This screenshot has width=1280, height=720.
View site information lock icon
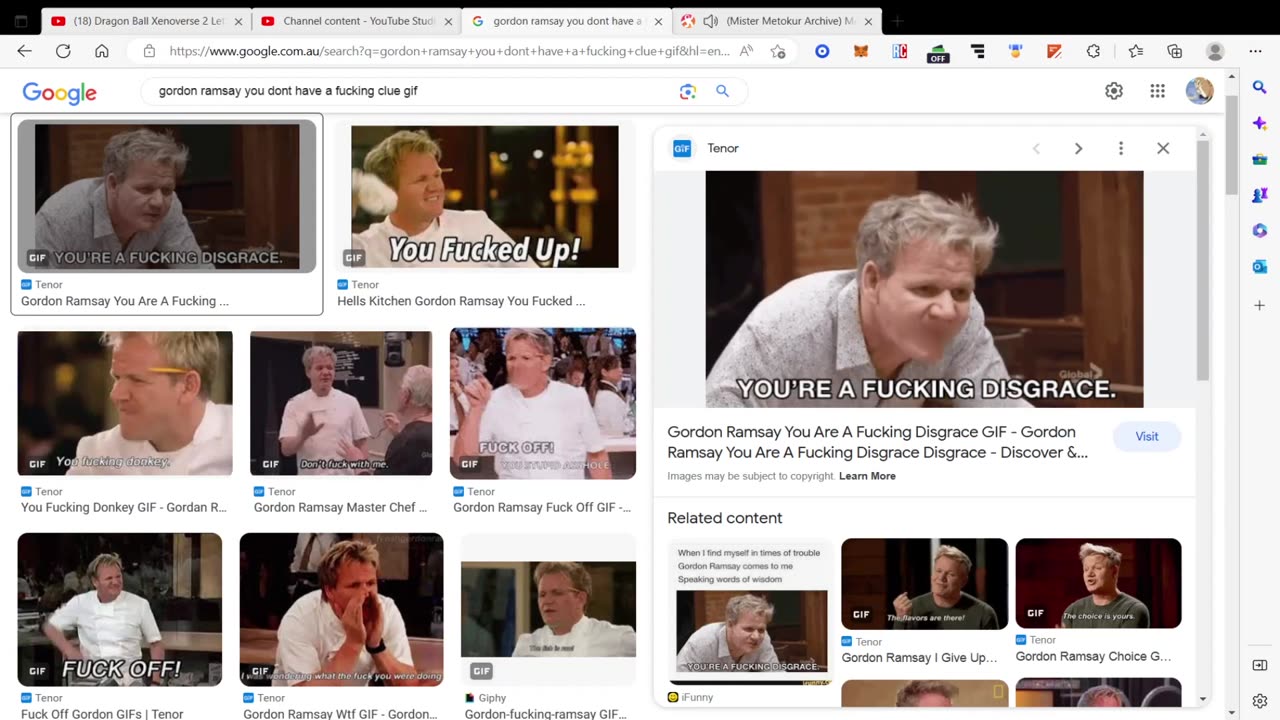click(x=149, y=51)
